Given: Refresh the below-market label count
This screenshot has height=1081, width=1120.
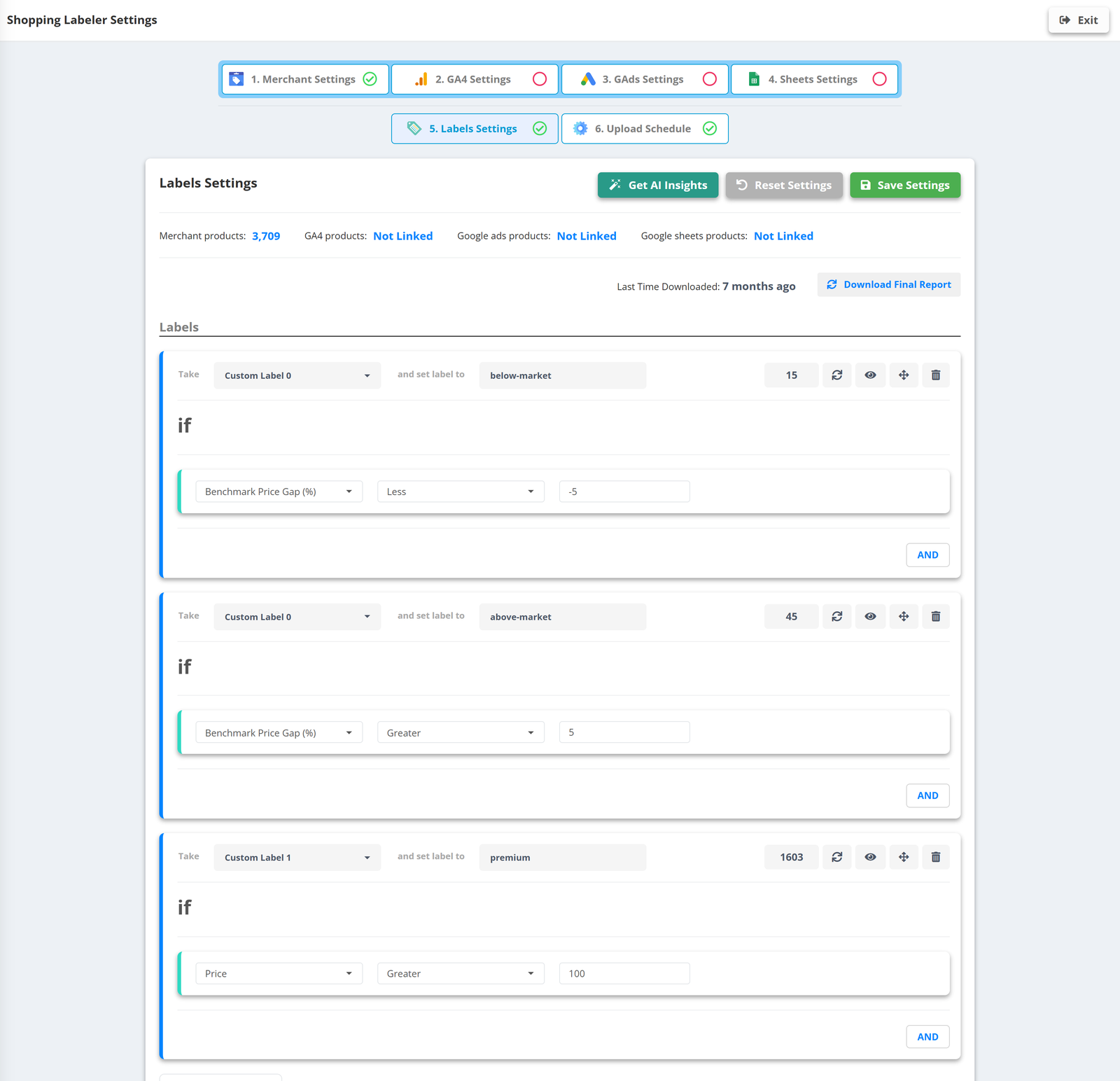Looking at the screenshot, I should point(836,375).
